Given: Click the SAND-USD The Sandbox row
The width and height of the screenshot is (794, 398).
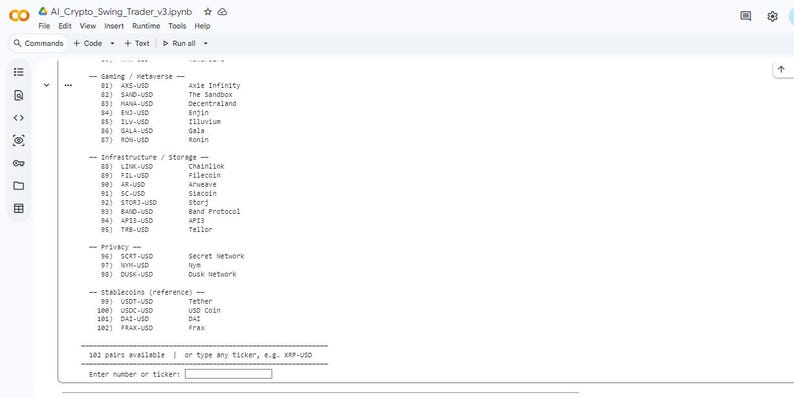Looking at the screenshot, I should (x=167, y=95).
